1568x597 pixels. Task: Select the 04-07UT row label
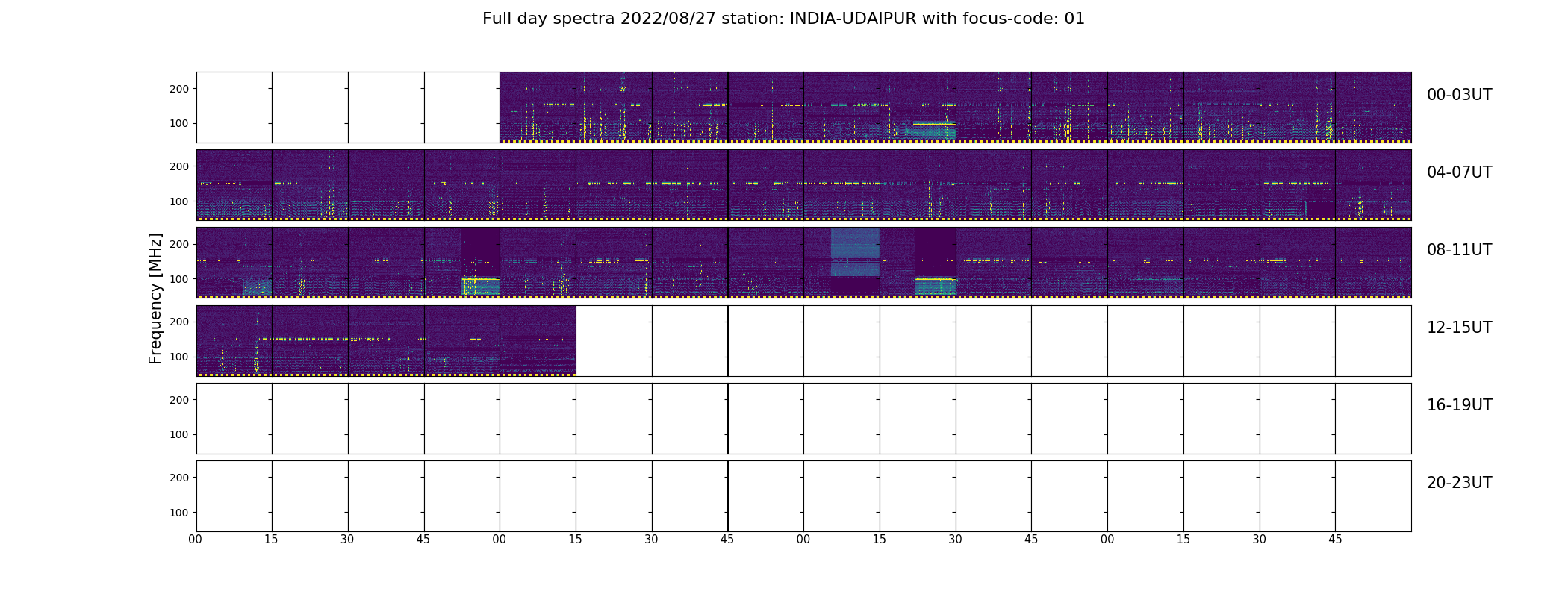[1459, 172]
